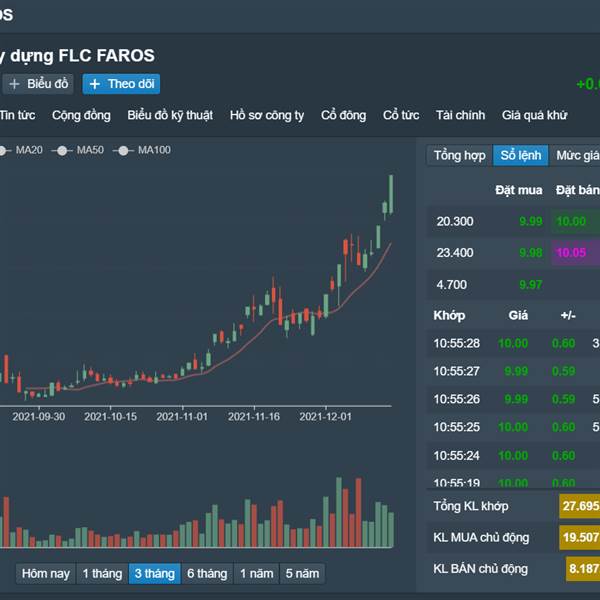This screenshot has width=600, height=600.
Task: Click the plus icon on Biểu đồ
Action: click(14, 84)
